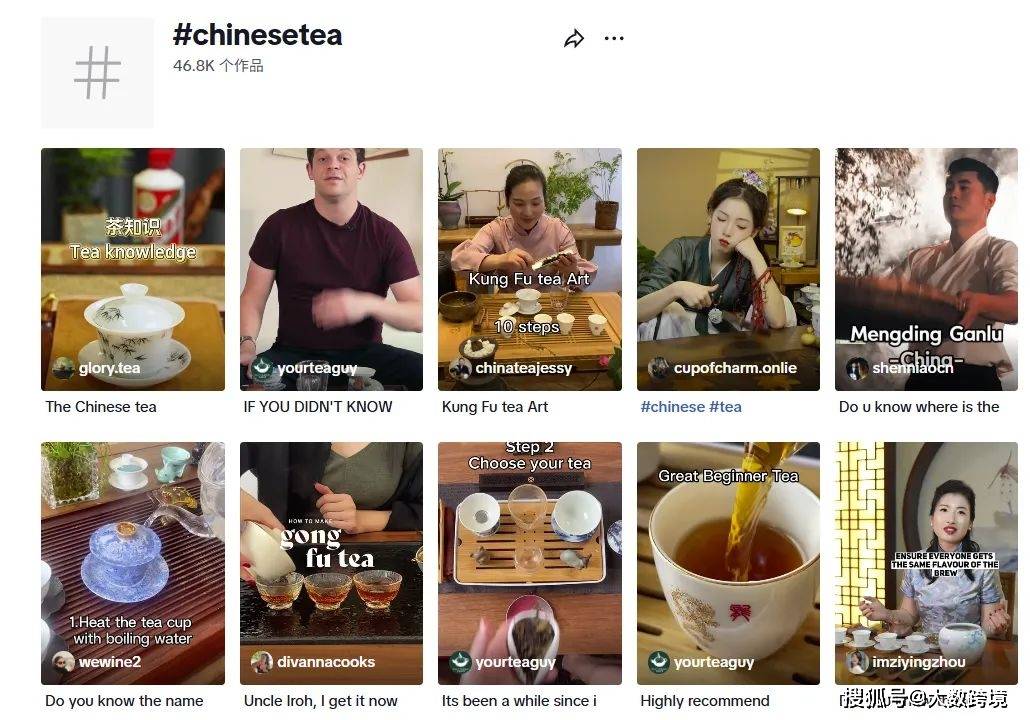Open chinateajessy profile avatar
1030x720 pixels.
[x=460, y=368]
